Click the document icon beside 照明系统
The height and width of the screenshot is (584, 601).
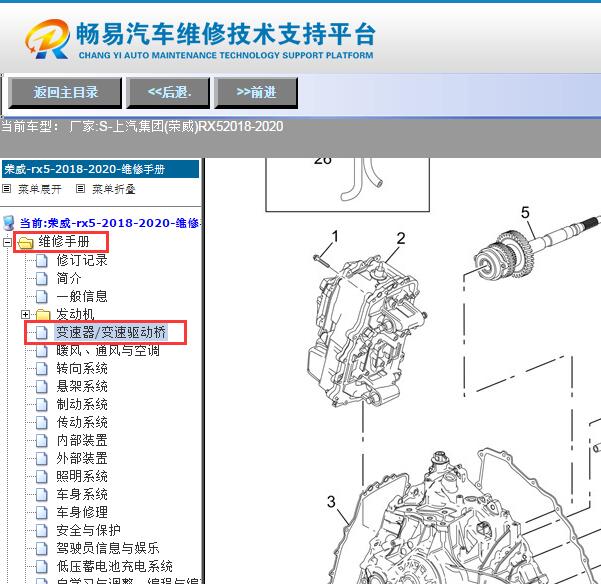pos(42,477)
